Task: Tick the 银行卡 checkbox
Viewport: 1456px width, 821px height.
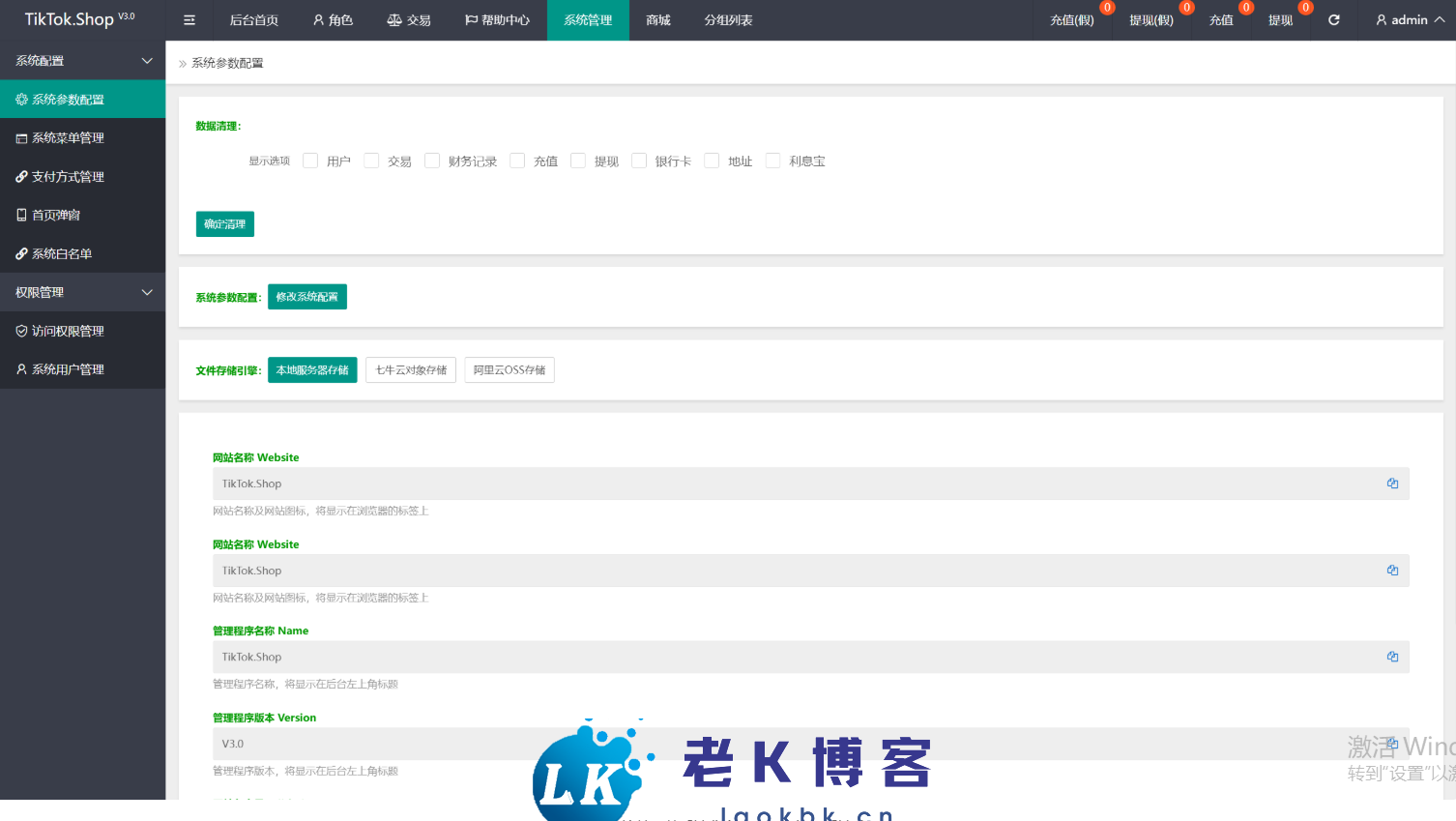Action: click(639, 161)
